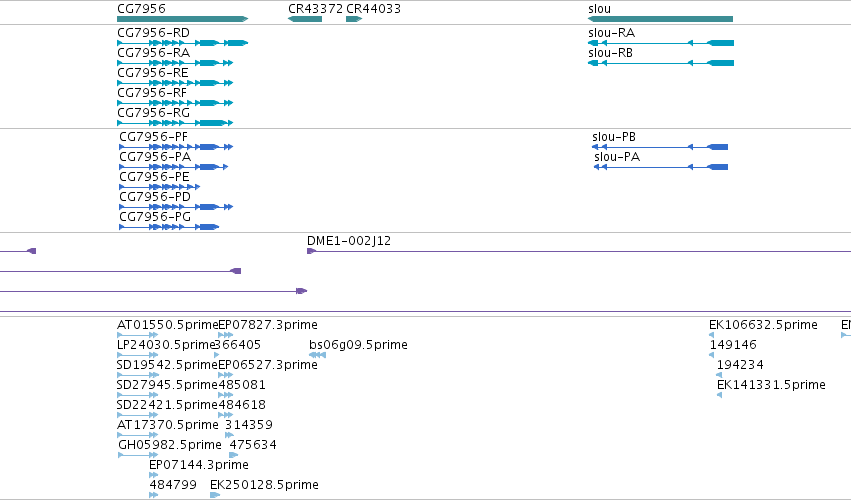Click the 366405 EST arrow glyph
Viewport: 851px width, 500px height.
tap(217, 356)
